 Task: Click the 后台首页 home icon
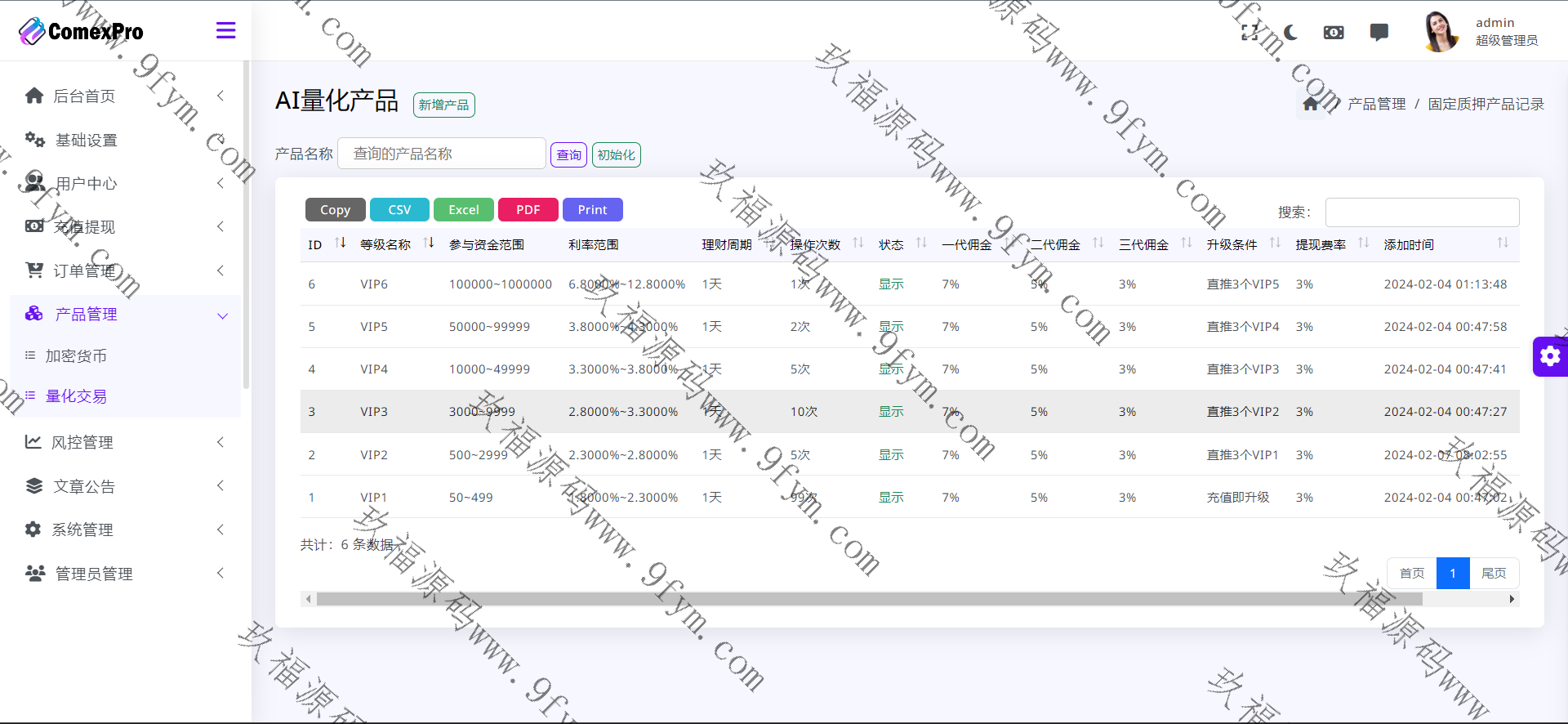[34, 96]
